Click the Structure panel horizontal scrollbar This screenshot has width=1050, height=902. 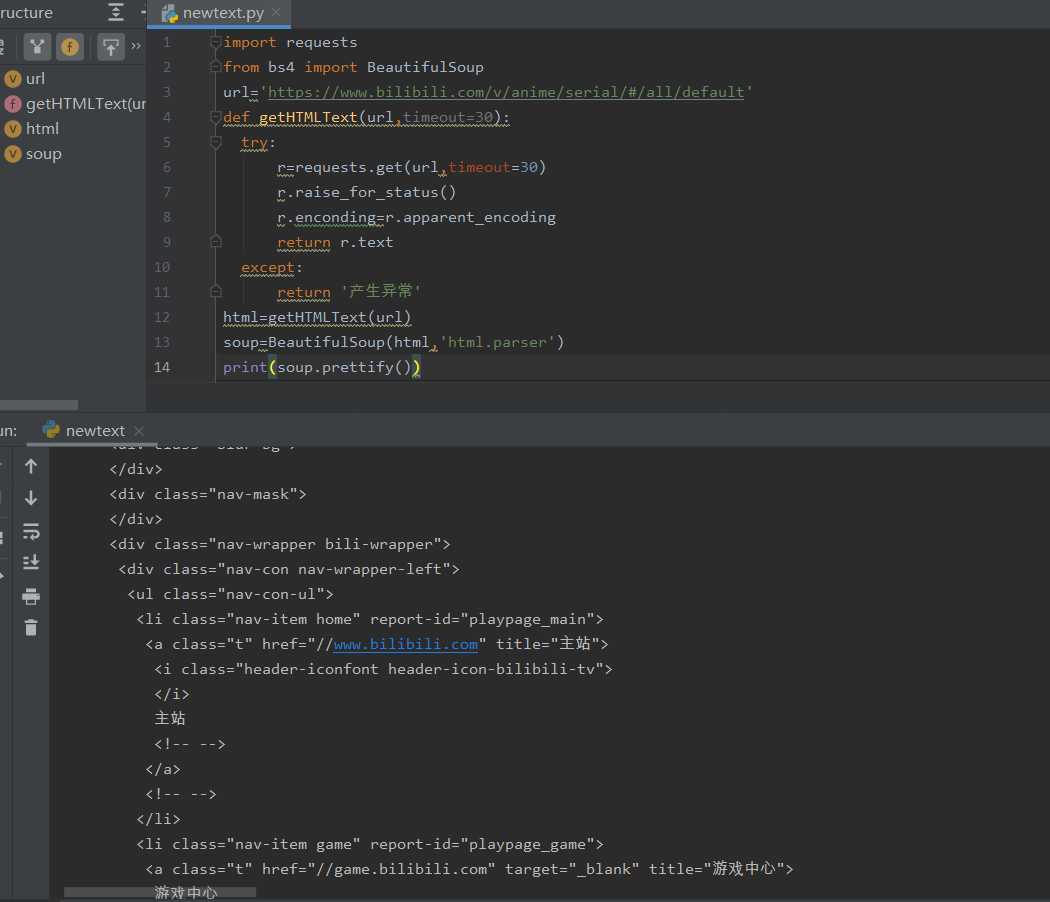click(x=39, y=404)
